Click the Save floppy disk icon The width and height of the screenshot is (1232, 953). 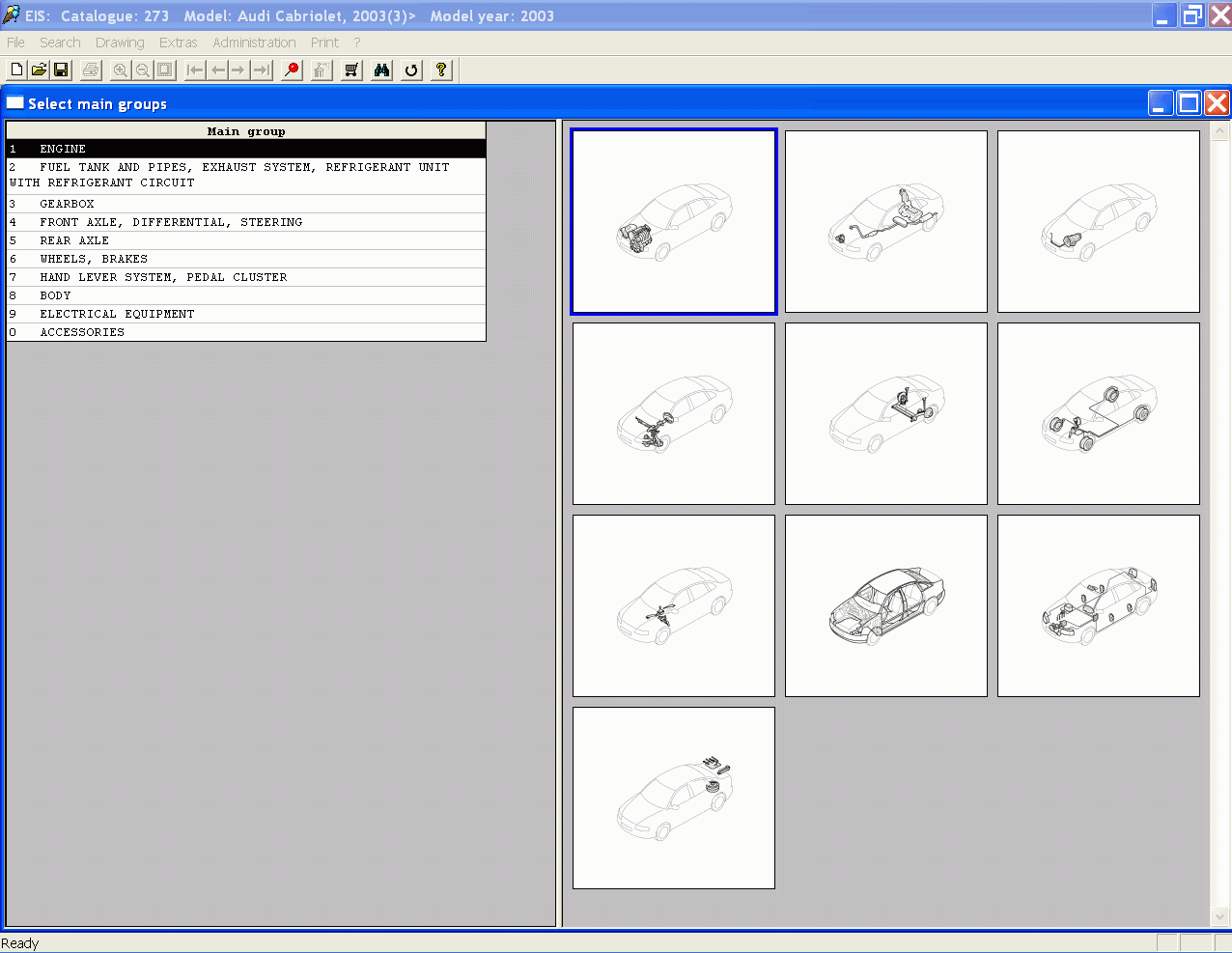61,70
